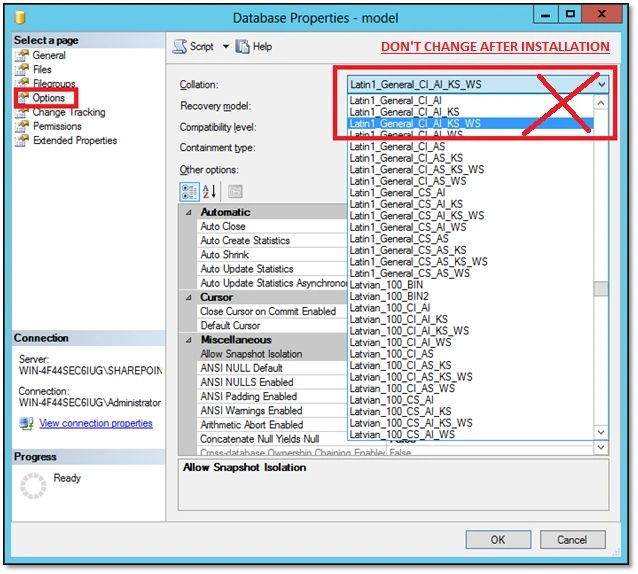
Task: Select the Files page
Action: coord(42,70)
